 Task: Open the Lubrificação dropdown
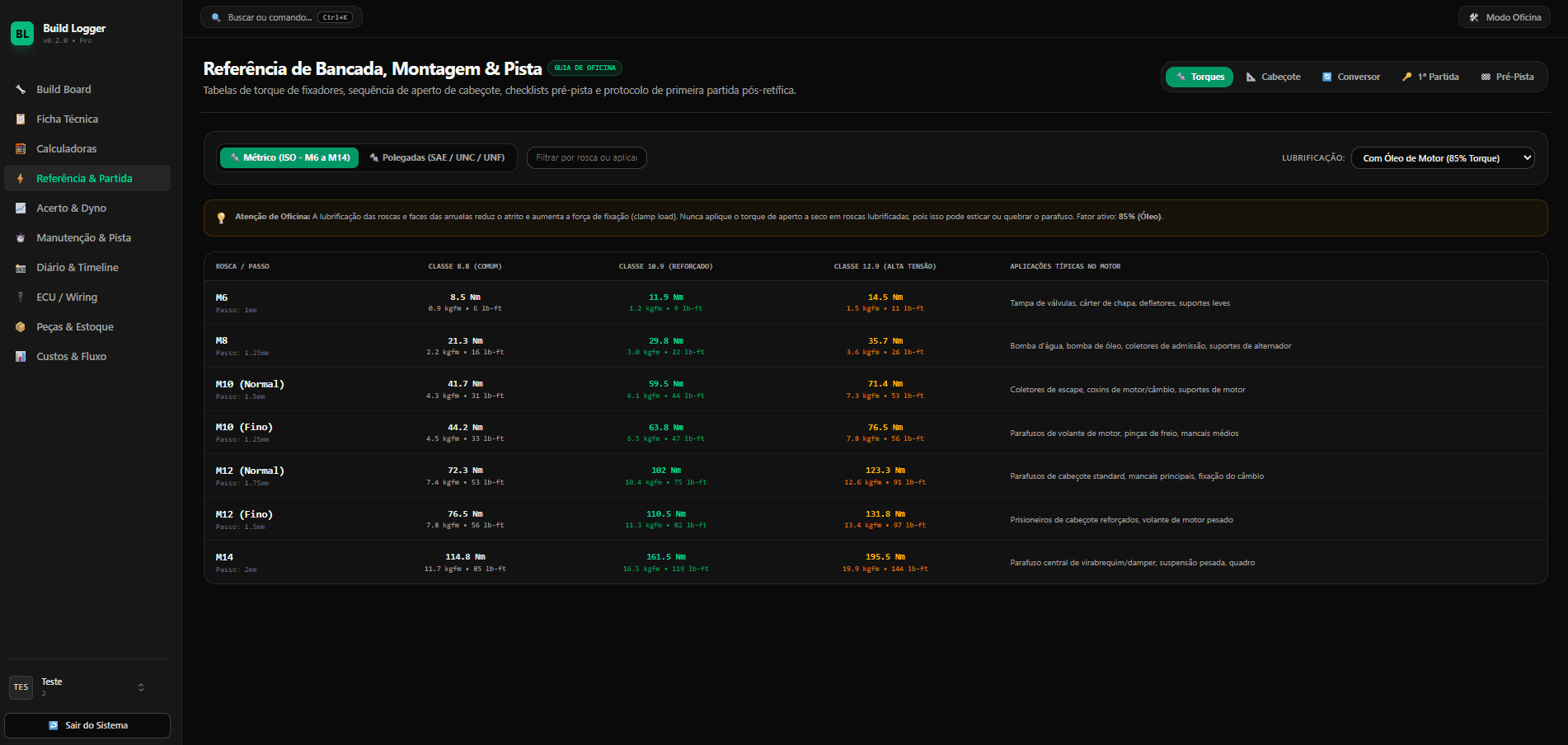point(1443,157)
